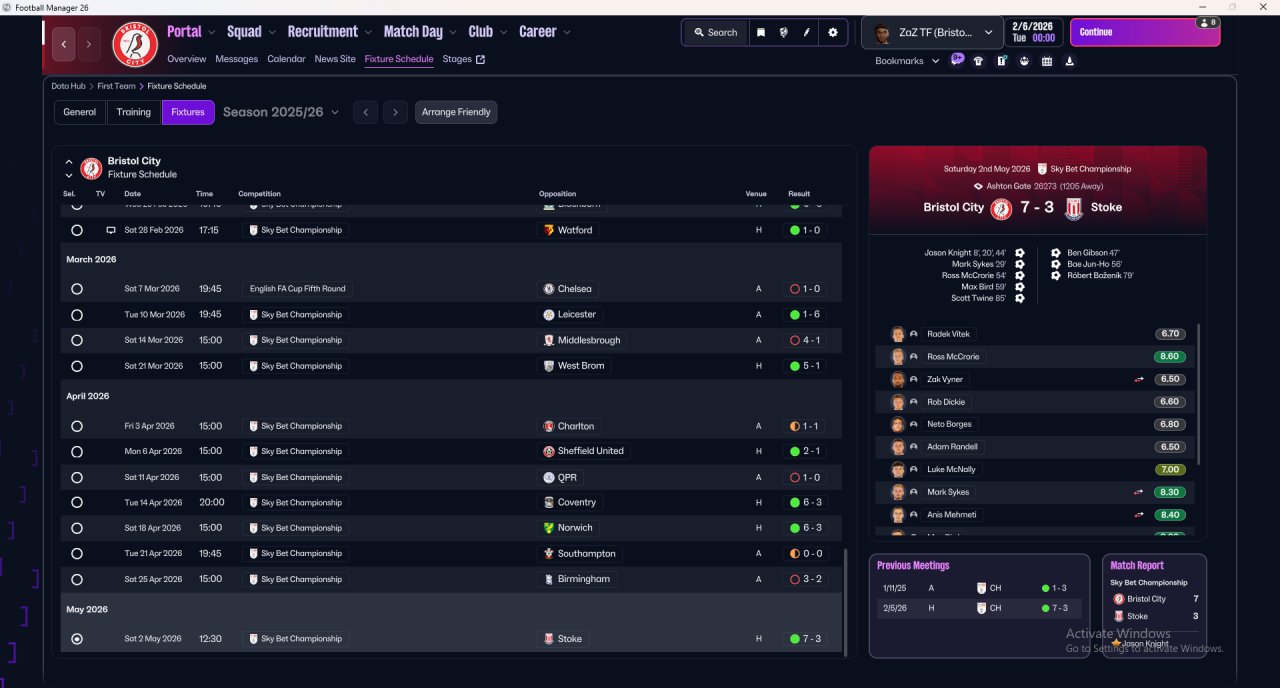Viewport: 1280px width, 688px height.
Task: Click the Search box in top bar
Action: (714, 32)
